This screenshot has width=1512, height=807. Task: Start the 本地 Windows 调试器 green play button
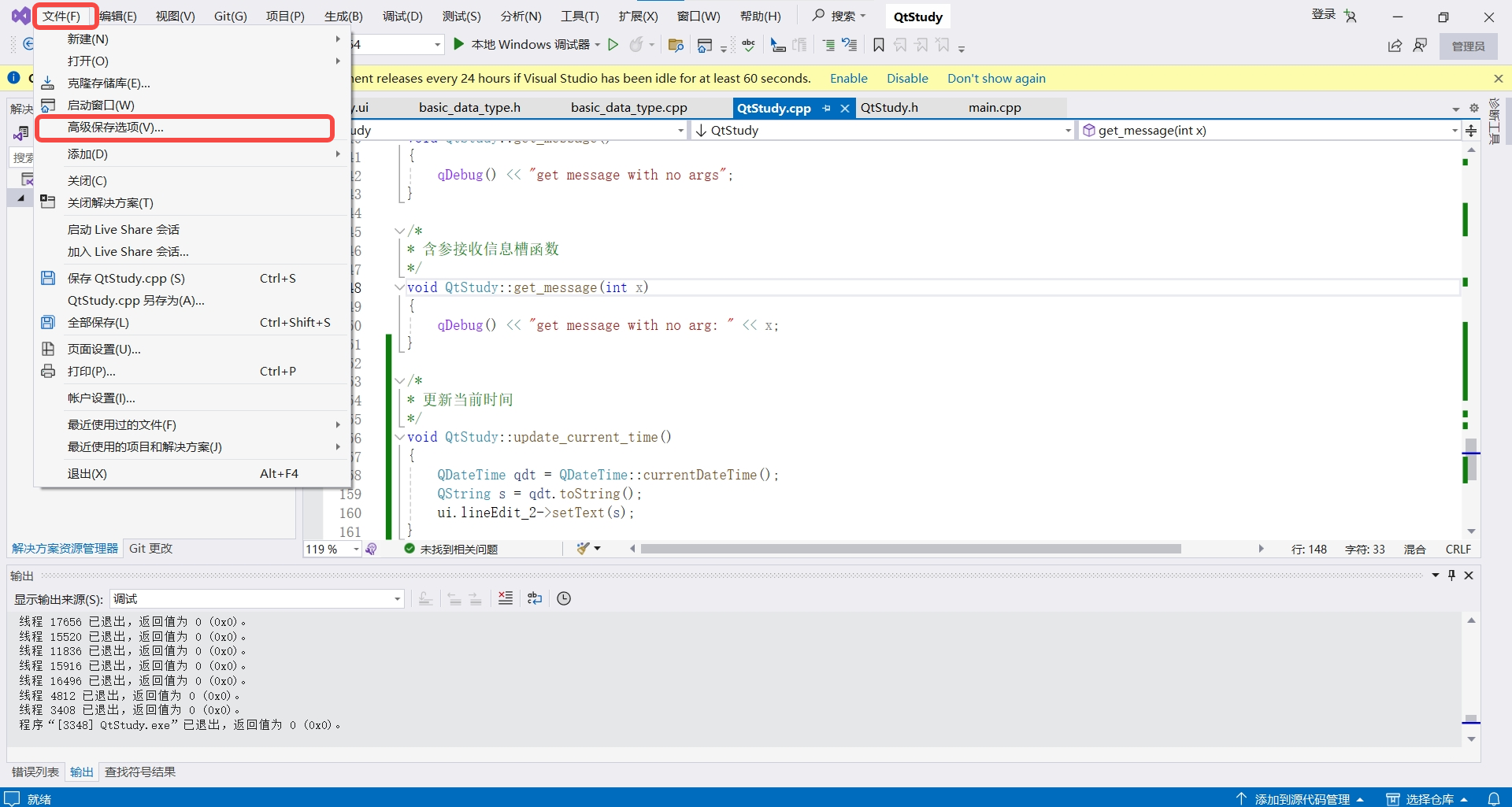(x=459, y=44)
